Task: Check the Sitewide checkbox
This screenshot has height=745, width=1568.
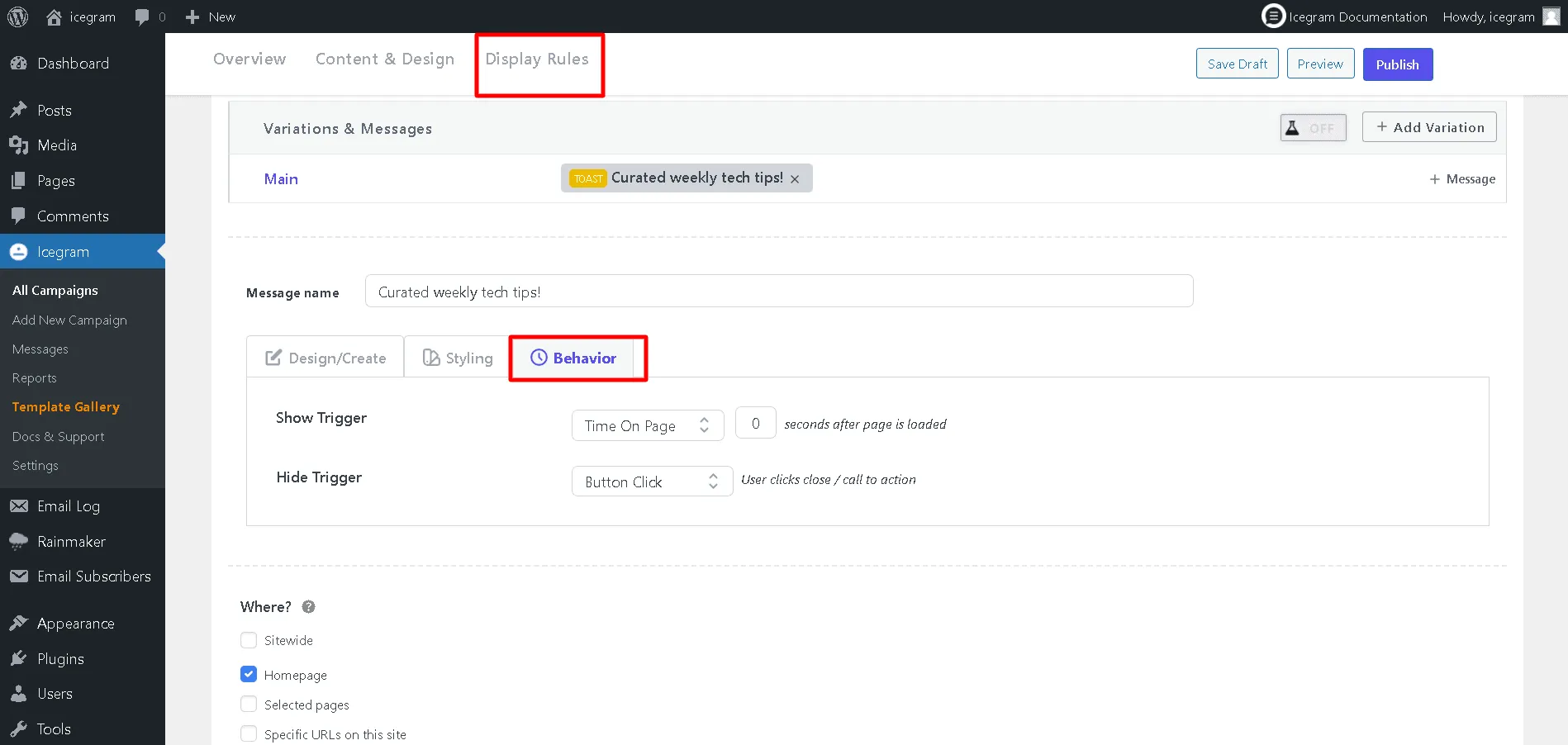Action: point(249,640)
